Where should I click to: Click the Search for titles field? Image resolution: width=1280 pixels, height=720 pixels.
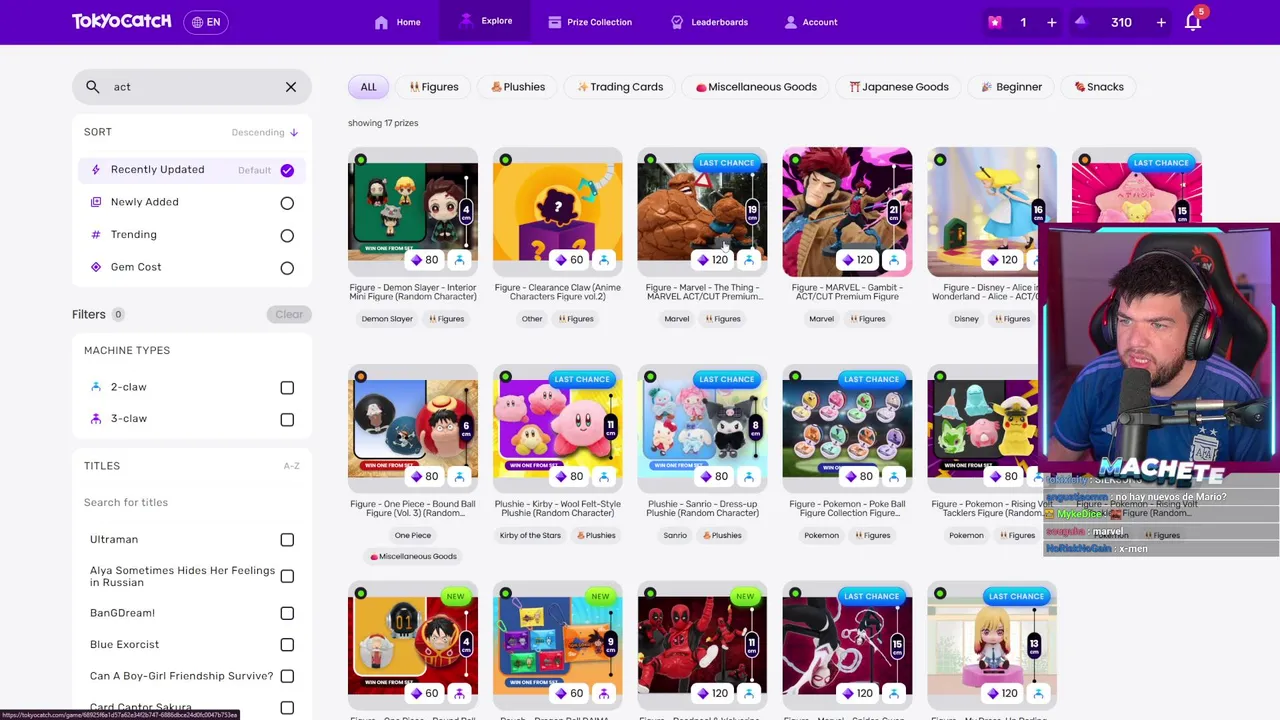tap(190, 502)
